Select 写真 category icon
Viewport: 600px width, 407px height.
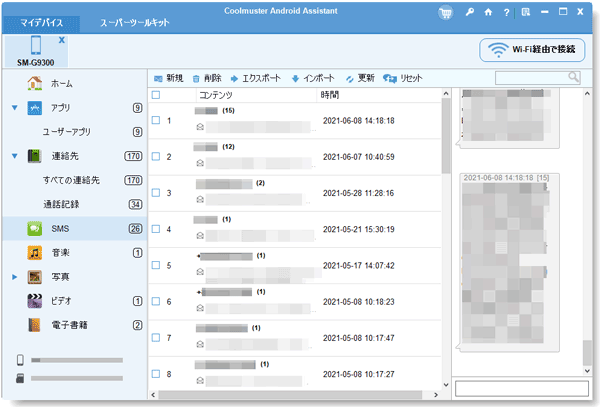tap(34, 277)
